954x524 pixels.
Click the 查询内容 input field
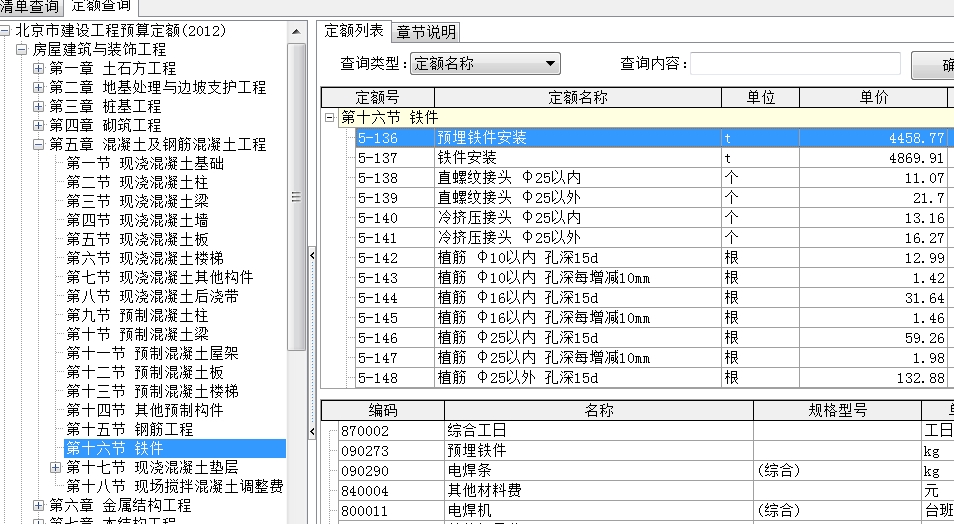[x=795, y=63]
